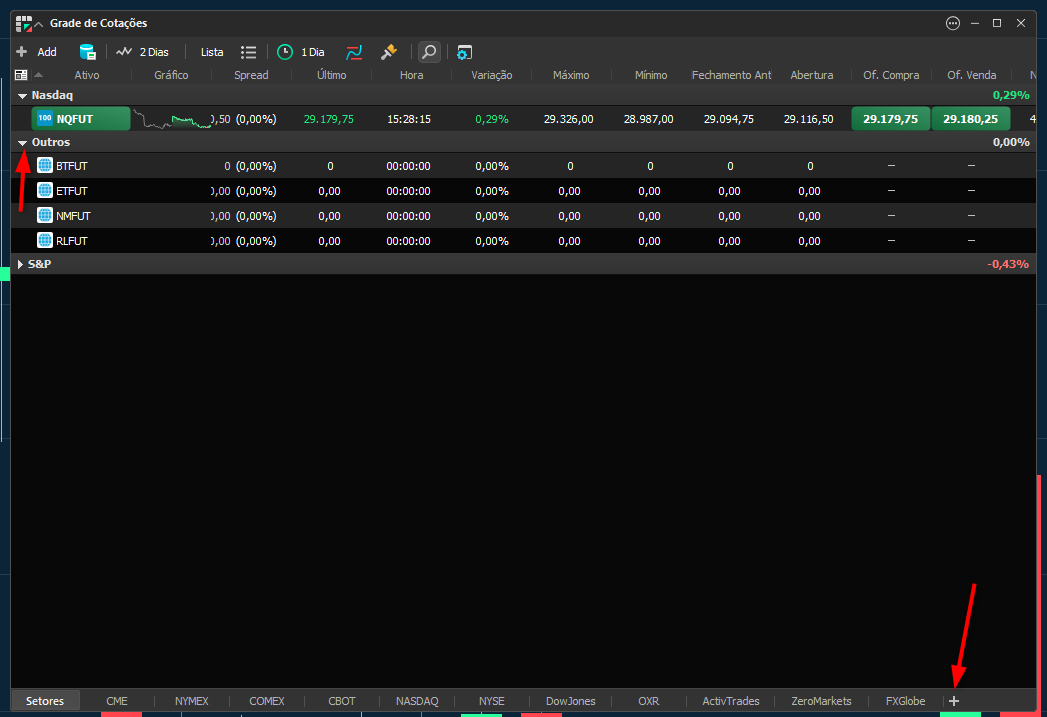Open the database icon next to Add
1047x717 pixels.
tap(87, 52)
